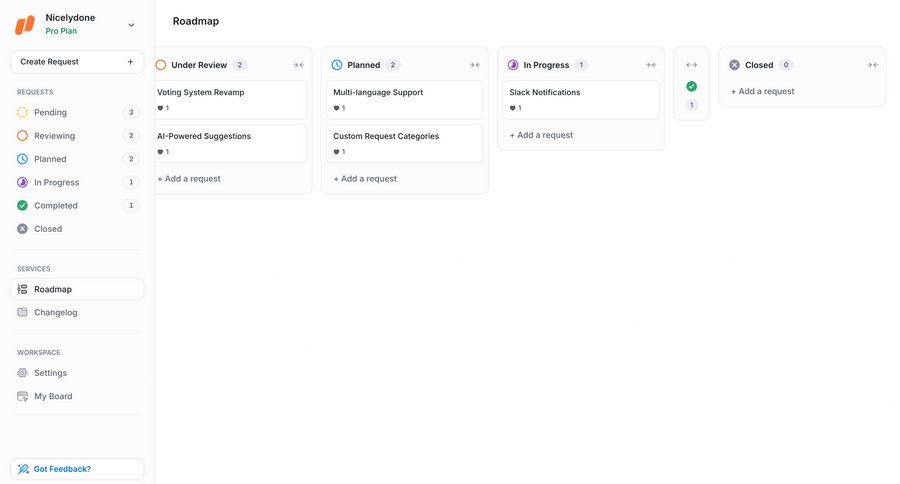The image size is (900, 484).
Task: Select Pending in the Requests list
Action: click(50, 112)
